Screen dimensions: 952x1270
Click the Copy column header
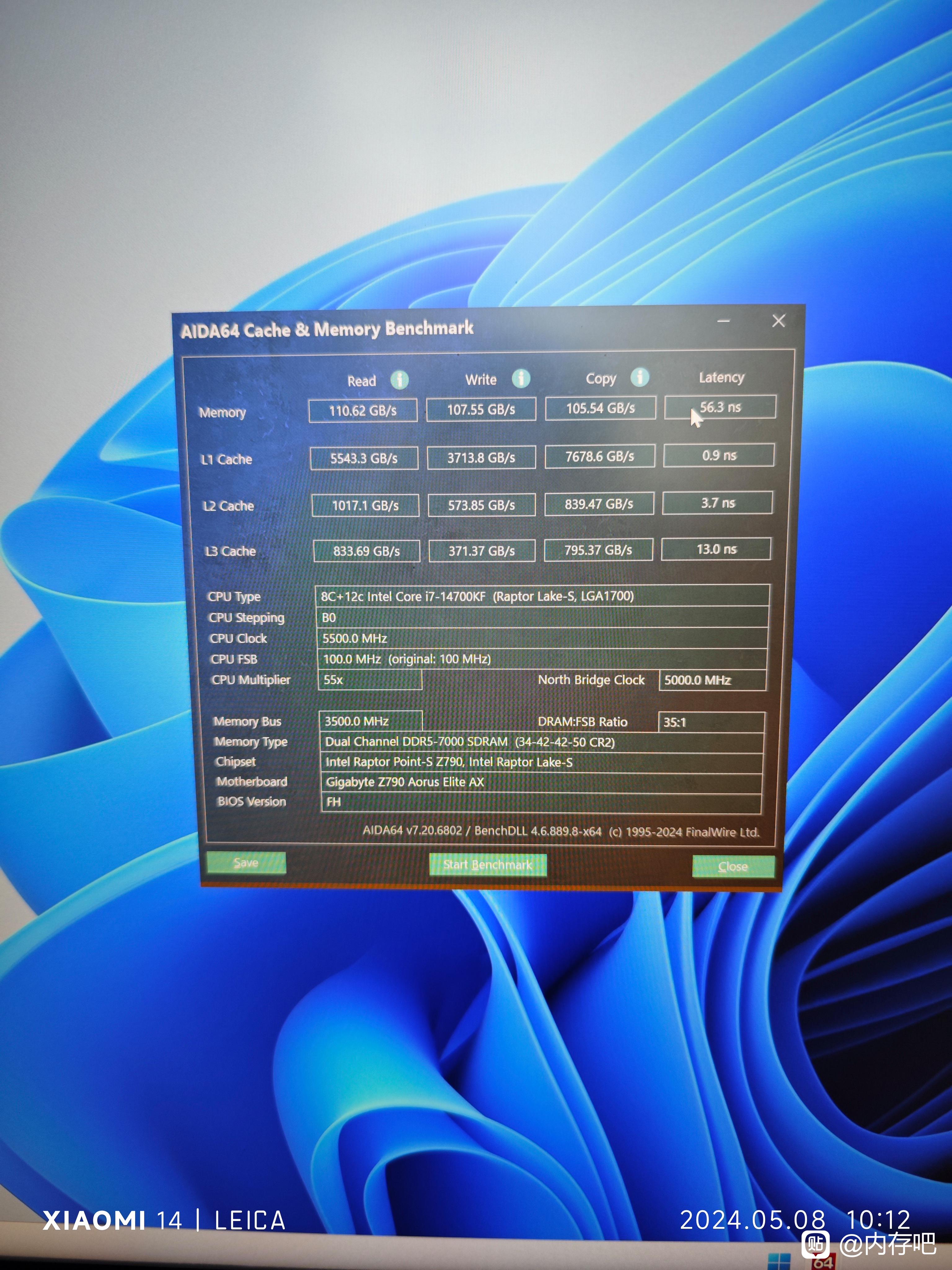pyautogui.click(x=601, y=379)
